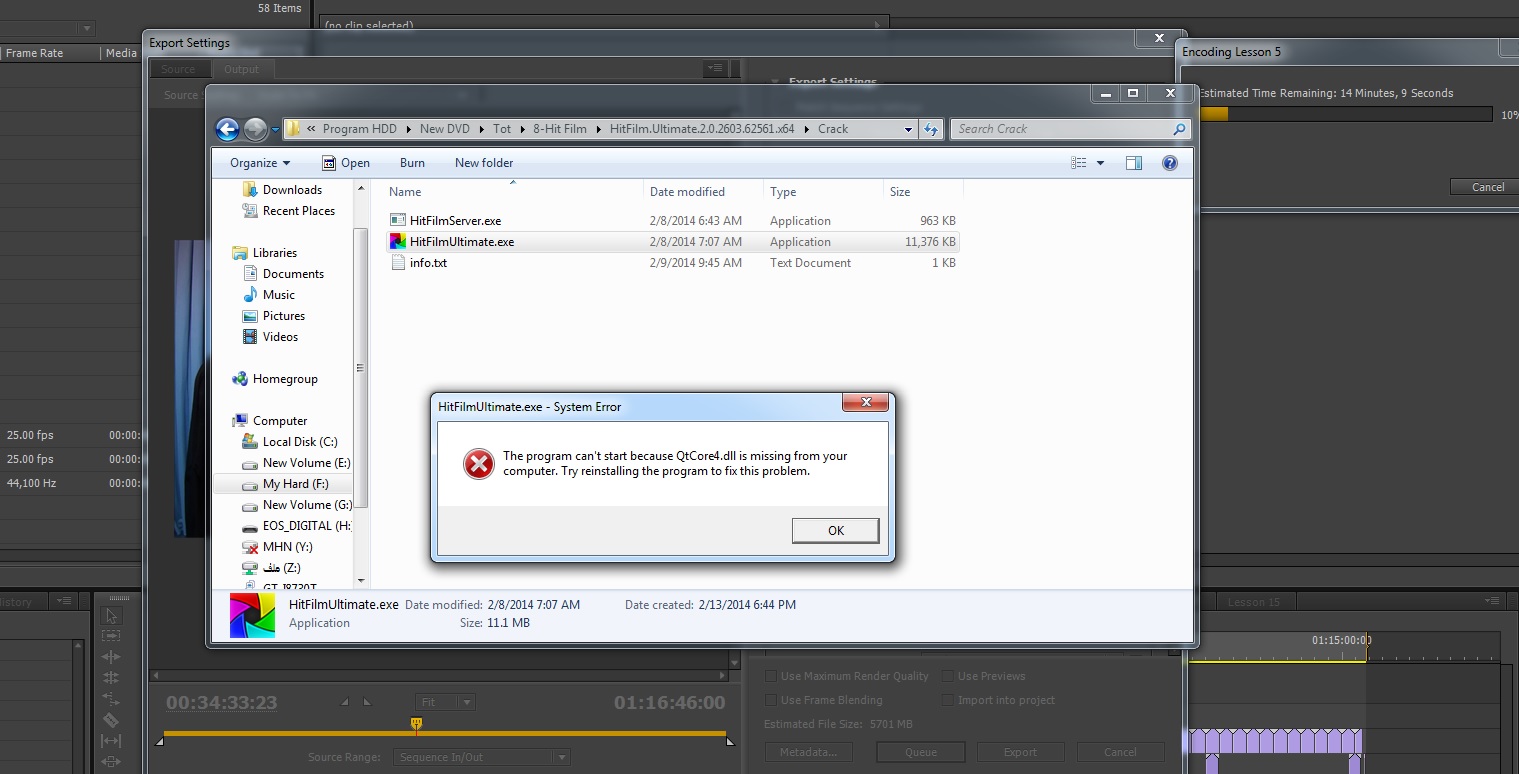This screenshot has width=1519, height=774.
Task: Enable the Use Previews checkbox
Action: pos(947,676)
